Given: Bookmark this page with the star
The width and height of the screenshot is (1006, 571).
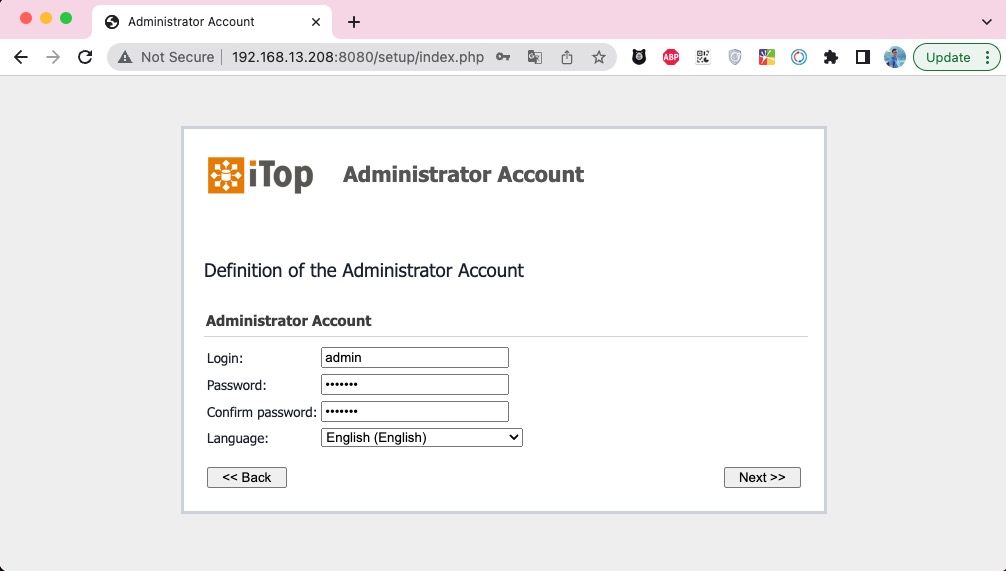Looking at the screenshot, I should pyautogui.click(x=599, y=57).
